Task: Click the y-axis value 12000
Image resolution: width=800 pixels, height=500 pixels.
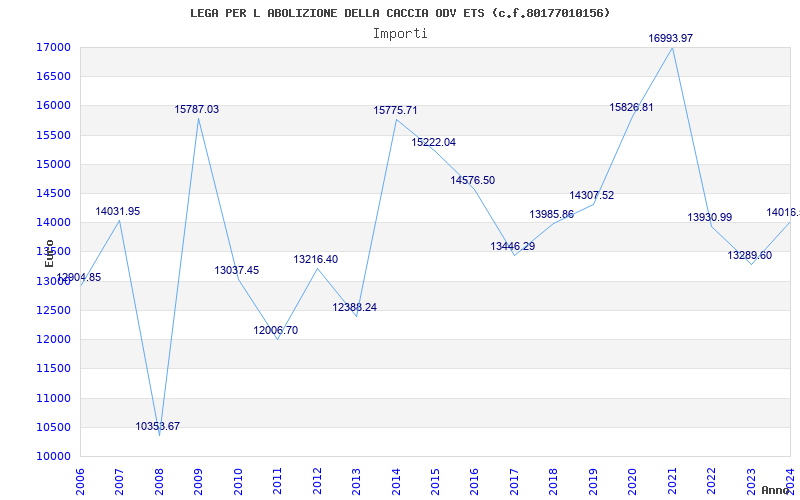Action: 53,339
